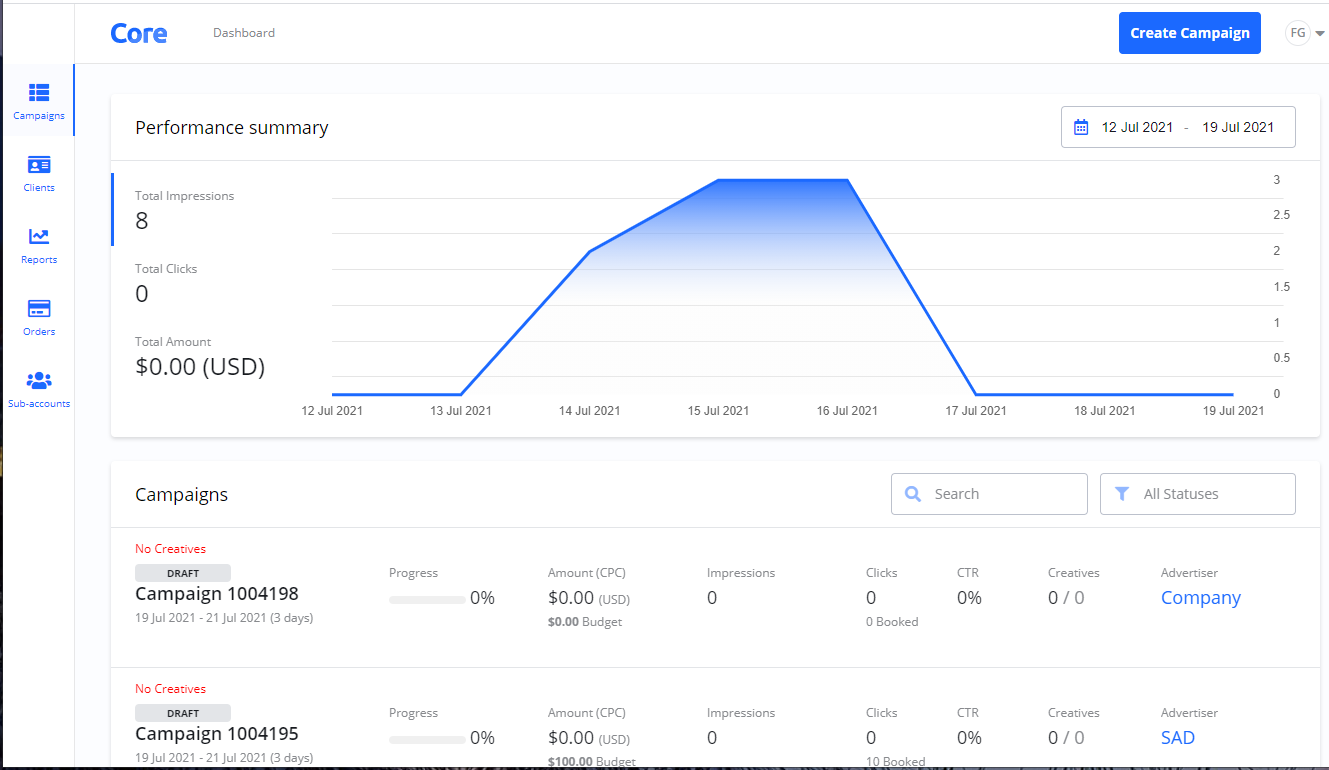Screen dimensions: 1329x770
Task: Click the $0.00 Budget text
Action: pyautogui.click(x=585, y=622)
